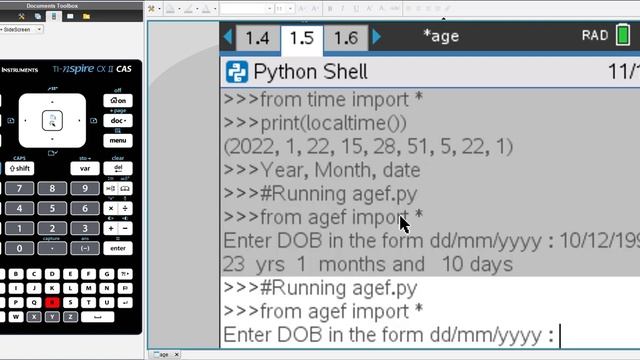Click the calculator home/on key

118,100
